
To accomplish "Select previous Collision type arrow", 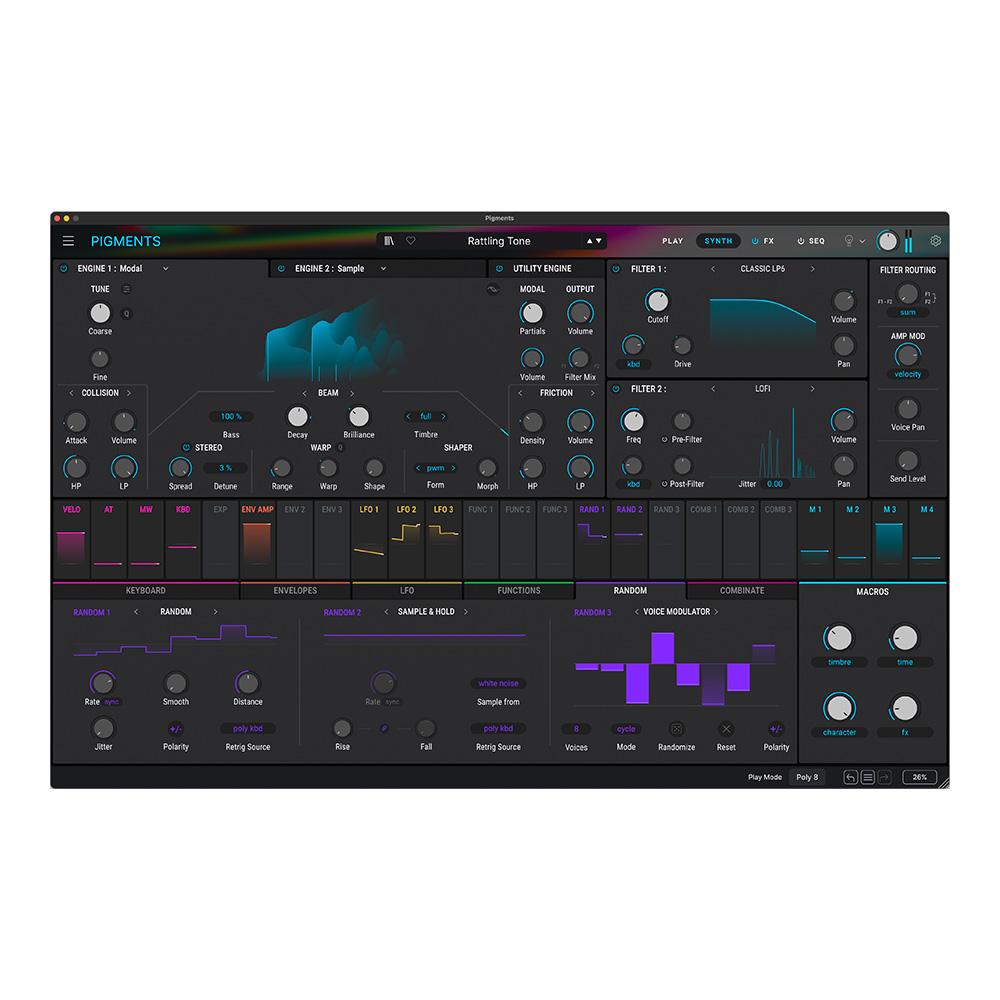I will 71,393.
